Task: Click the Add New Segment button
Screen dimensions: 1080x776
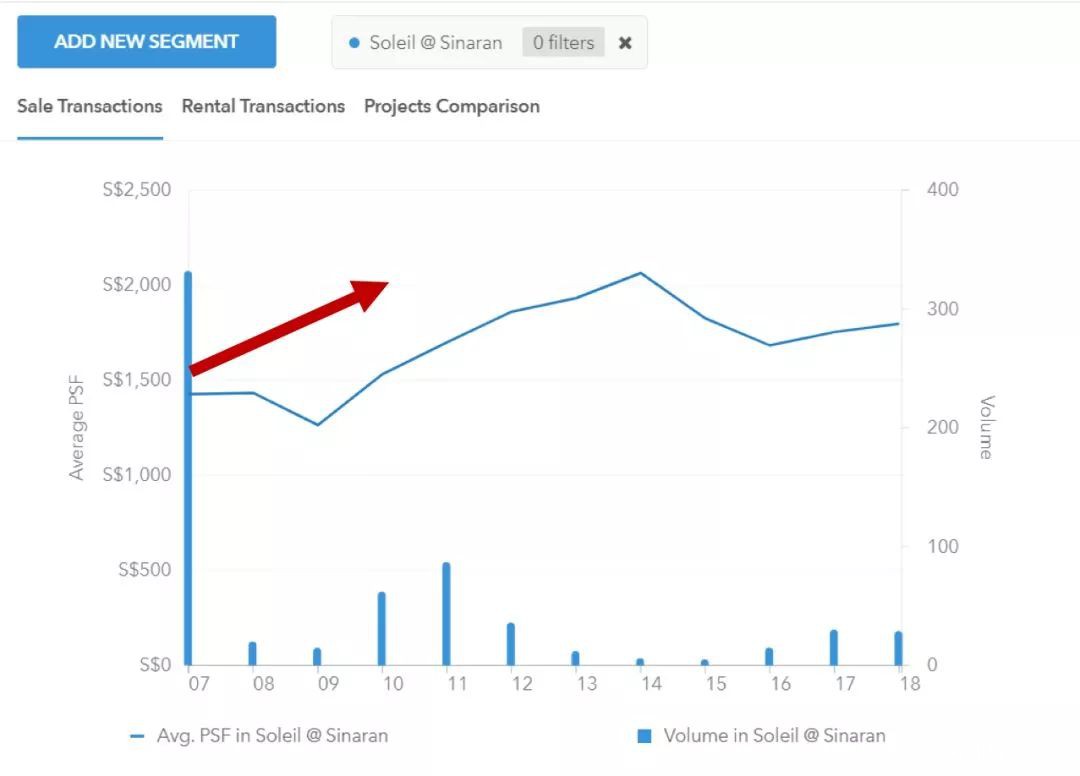Action: pos(146,42)
